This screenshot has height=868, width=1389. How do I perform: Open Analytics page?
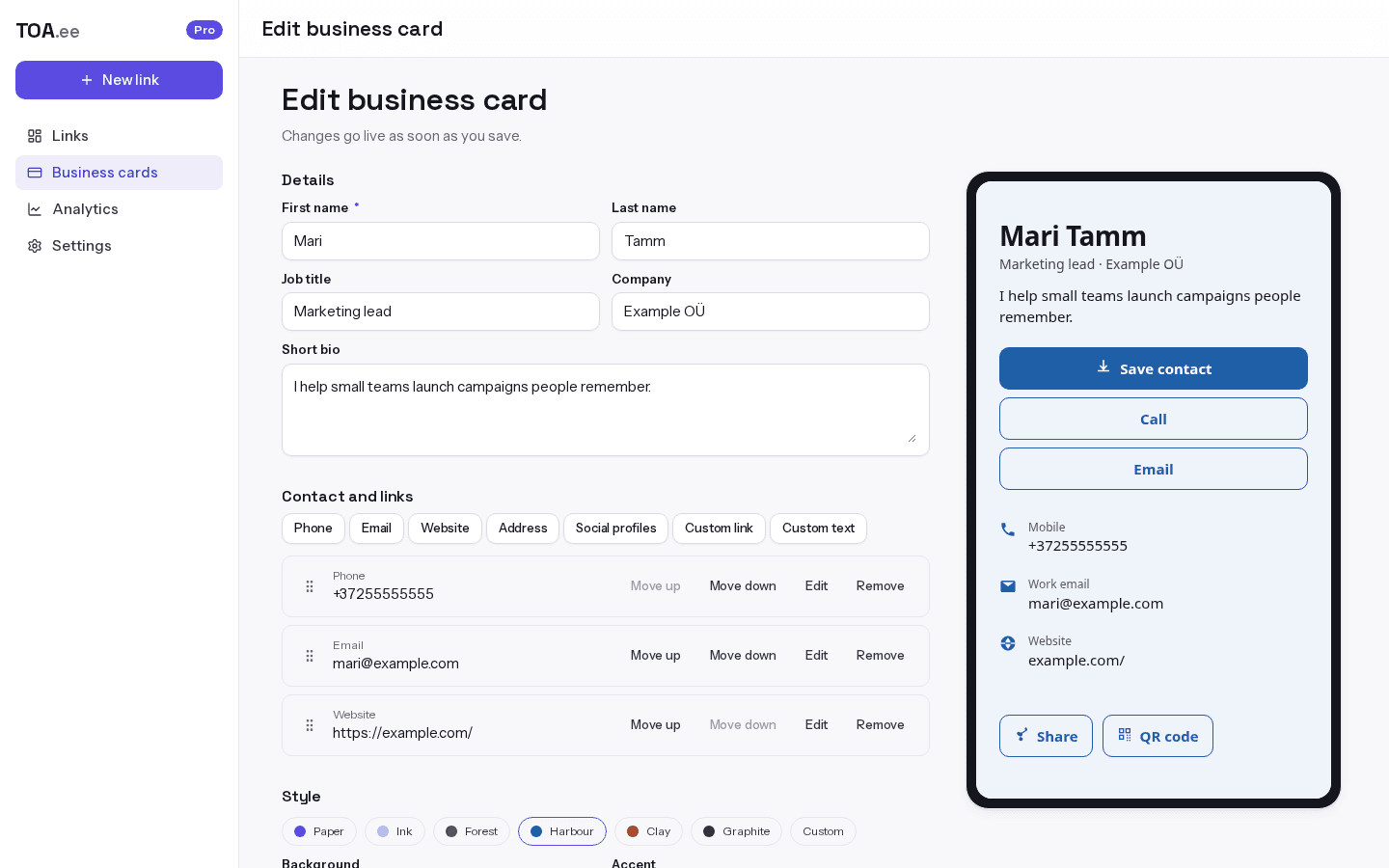pyautogui.click(x=119, y=209)
